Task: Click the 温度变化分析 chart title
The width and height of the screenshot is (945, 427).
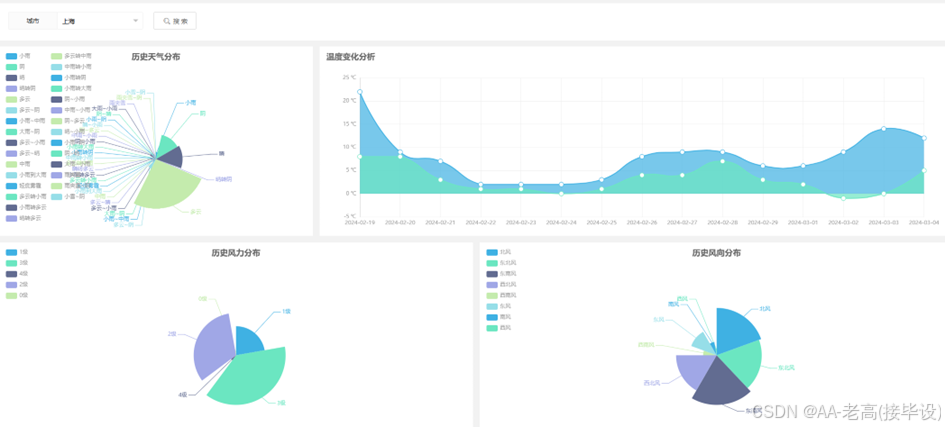Action: click(351, 57)
